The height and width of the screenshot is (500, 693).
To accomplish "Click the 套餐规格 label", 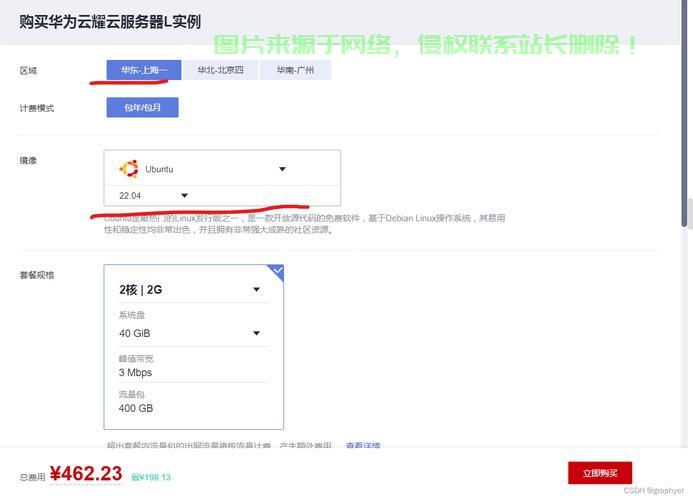I will (x=37, y=275).
